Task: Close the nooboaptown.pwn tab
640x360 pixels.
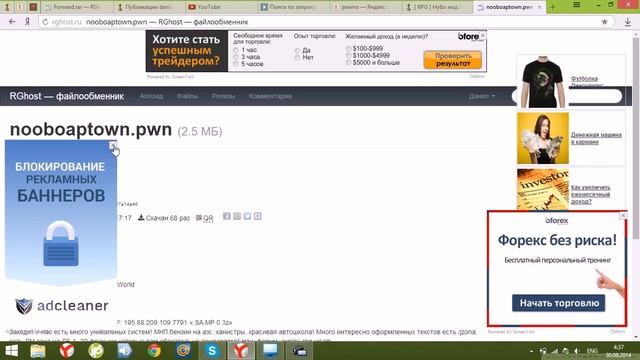Action: pos(539,7)
